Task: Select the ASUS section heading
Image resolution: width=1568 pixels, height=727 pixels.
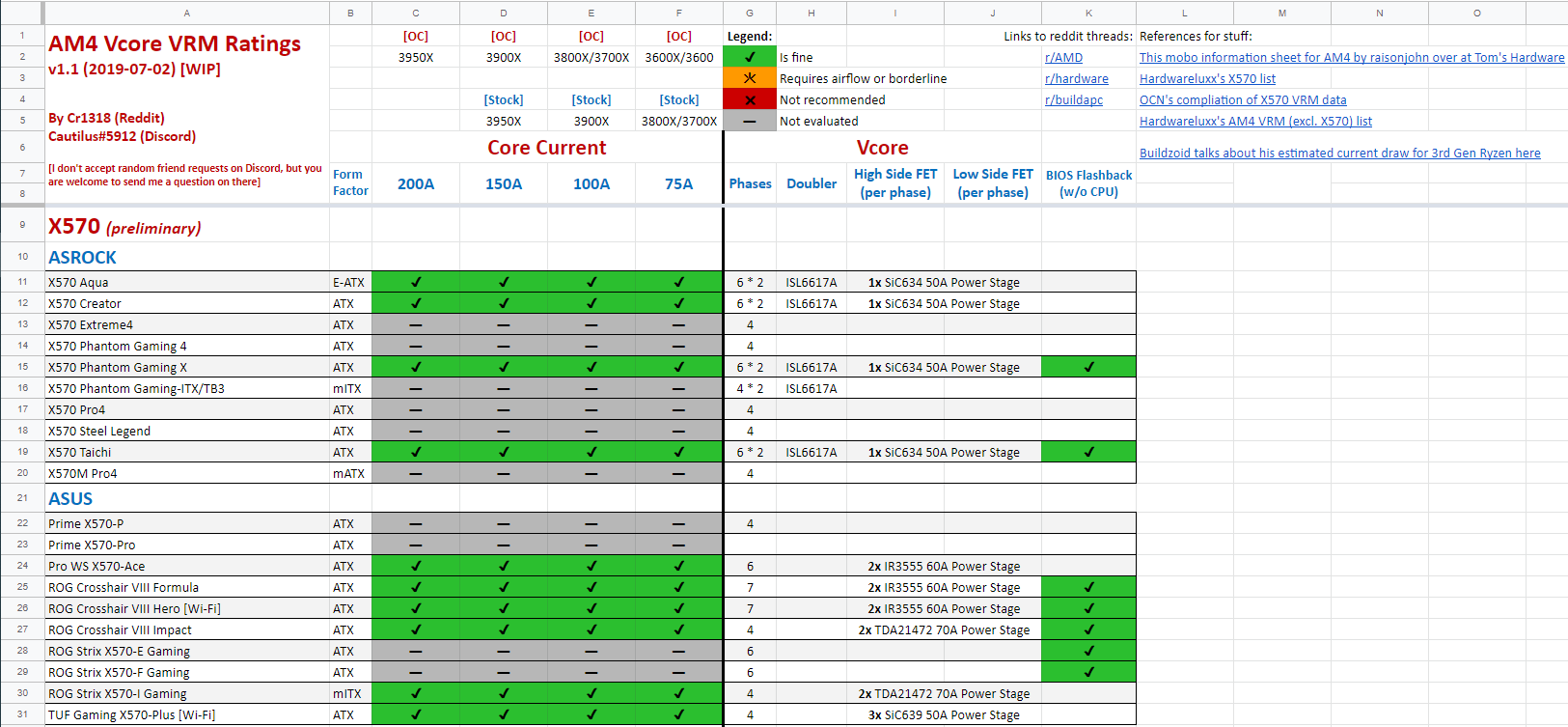Action: [187, 498]
